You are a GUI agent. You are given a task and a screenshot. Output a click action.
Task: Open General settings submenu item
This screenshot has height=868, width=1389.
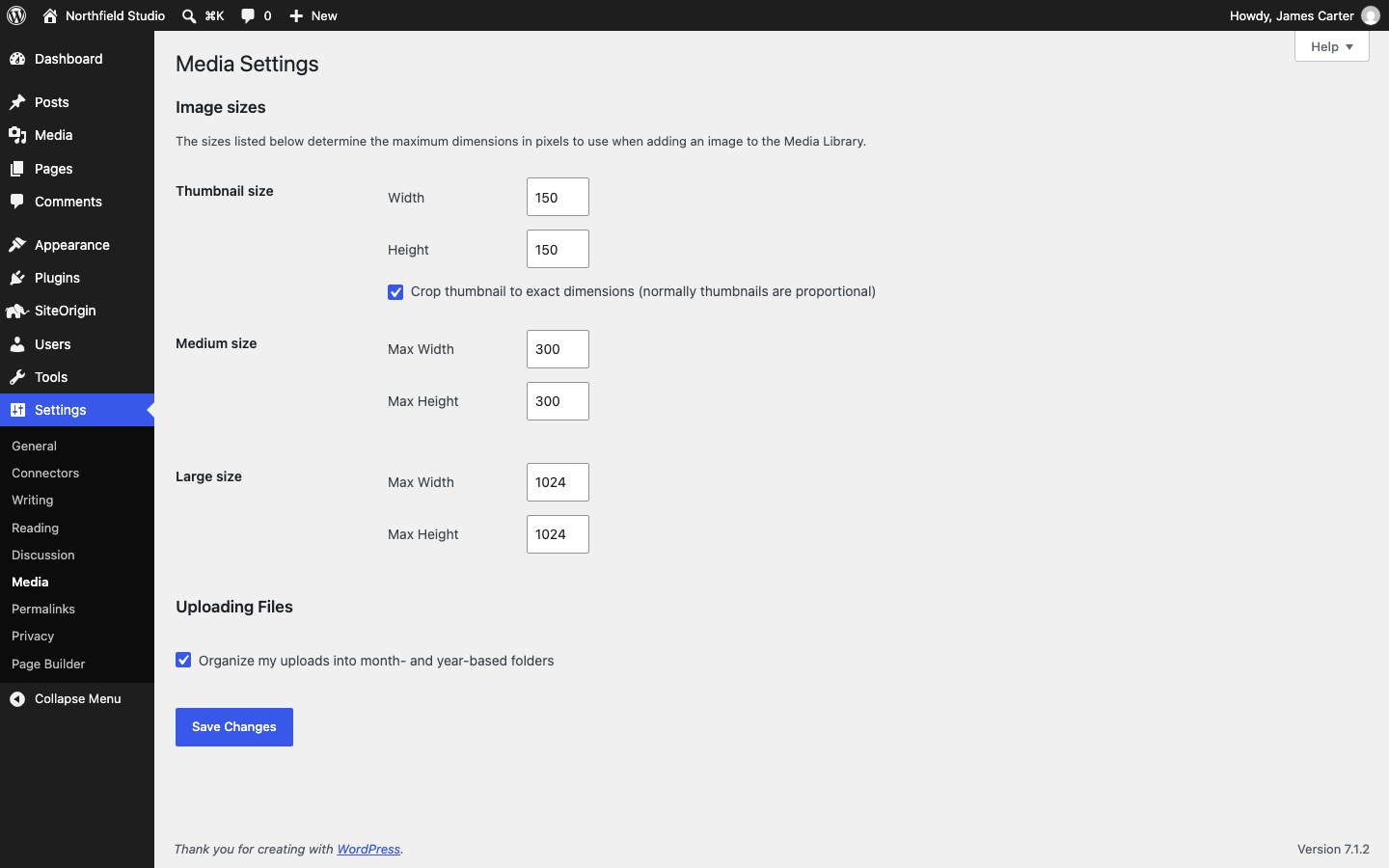pos(35,447)
